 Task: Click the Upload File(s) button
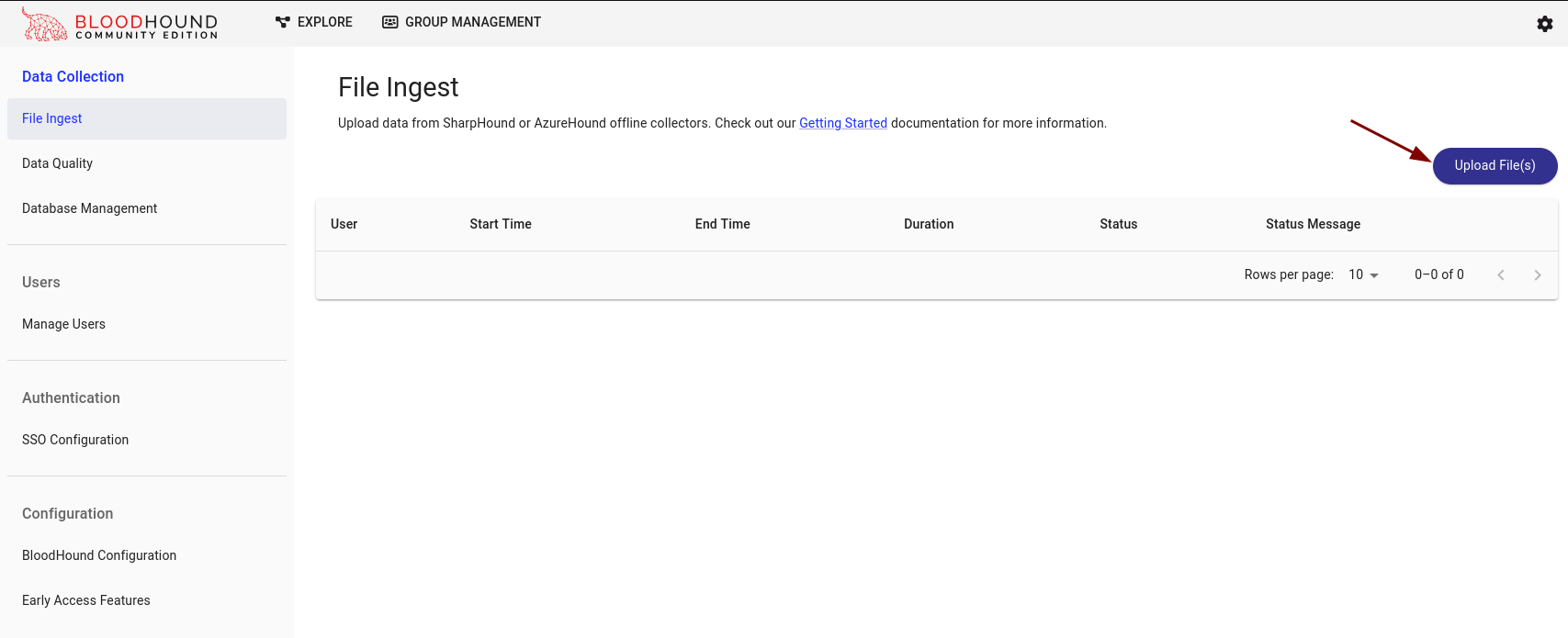(x=1495, y=166)
